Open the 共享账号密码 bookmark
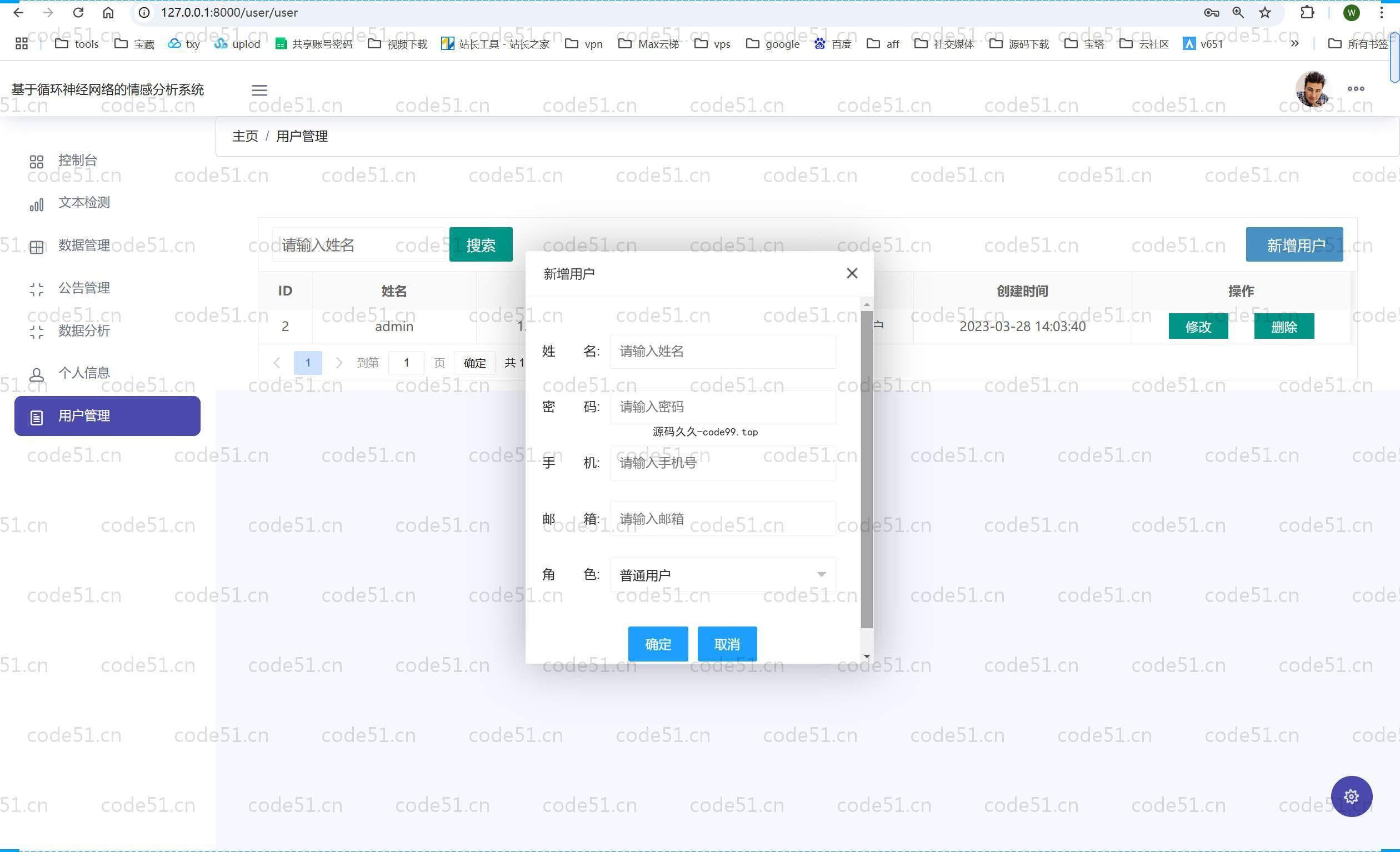 point(314,44)
